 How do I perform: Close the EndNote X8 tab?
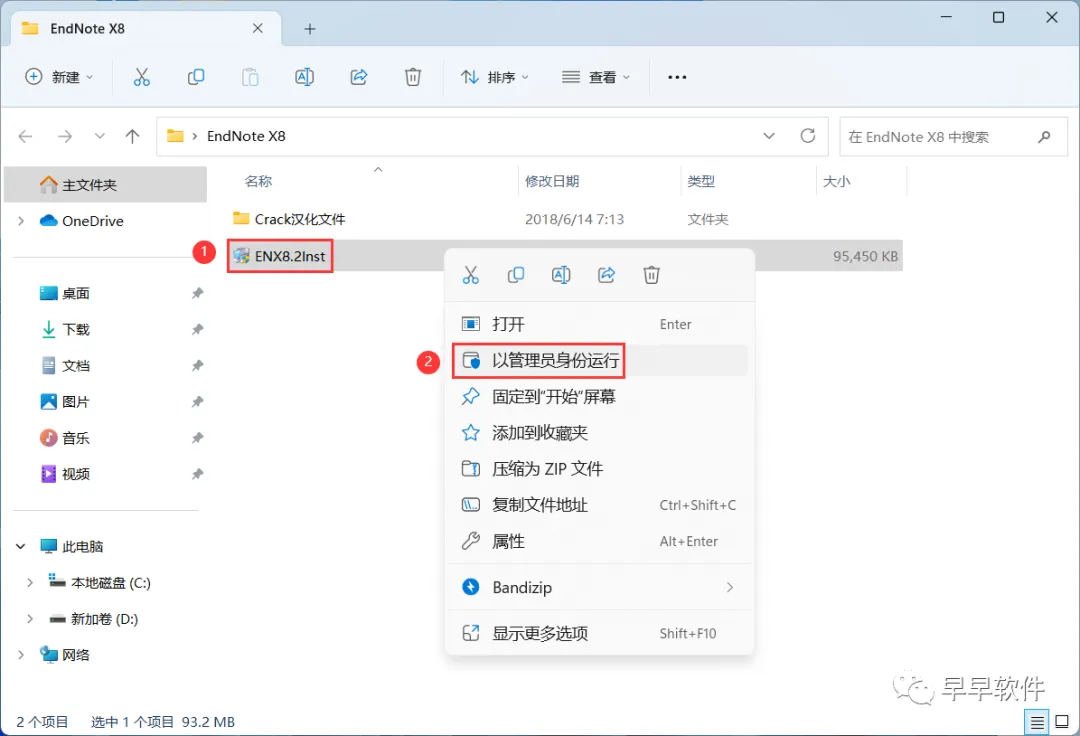coord(258,28)
